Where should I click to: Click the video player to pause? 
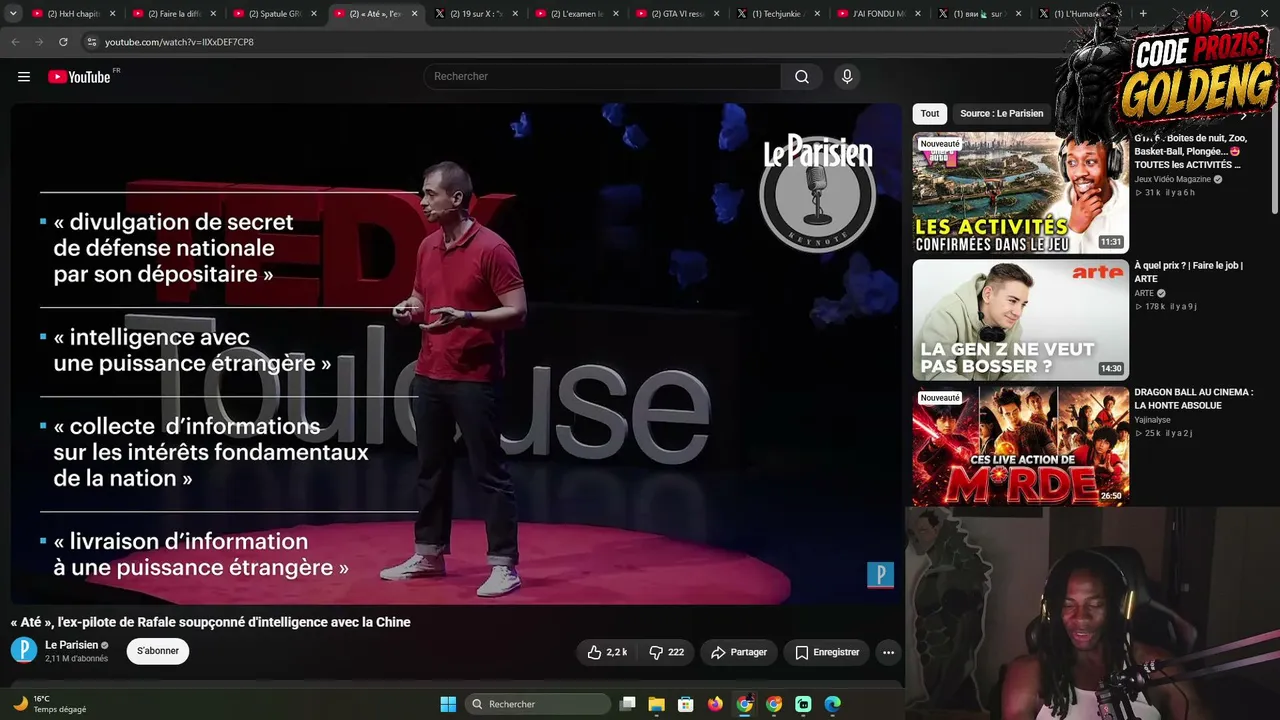pos(456,353)
